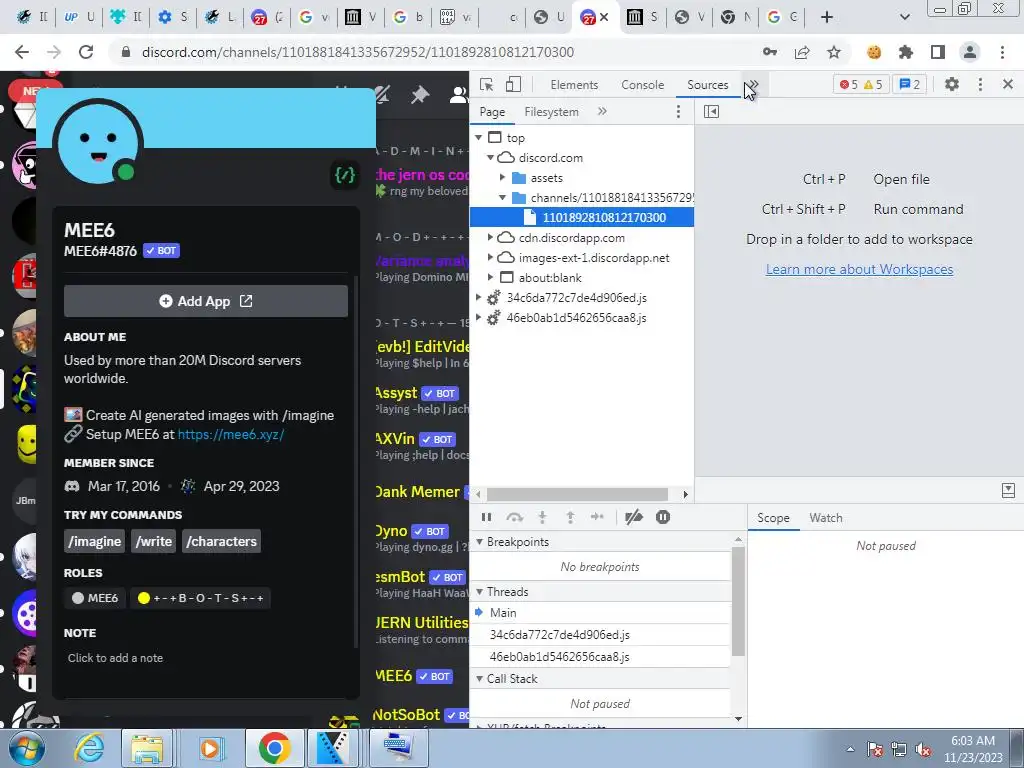
Task: Open the Scope tab
Action: (x=773, y=518)
